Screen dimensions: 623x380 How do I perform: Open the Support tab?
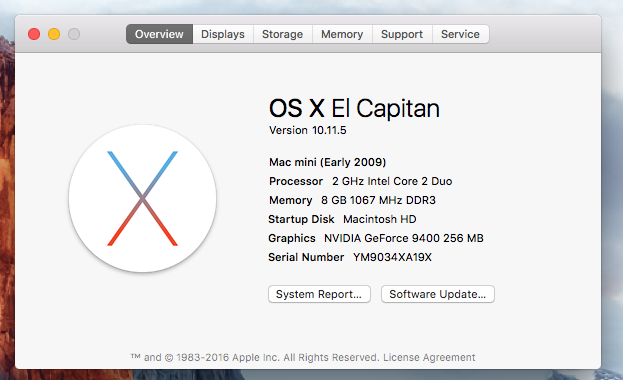click(x=402, y=34)
